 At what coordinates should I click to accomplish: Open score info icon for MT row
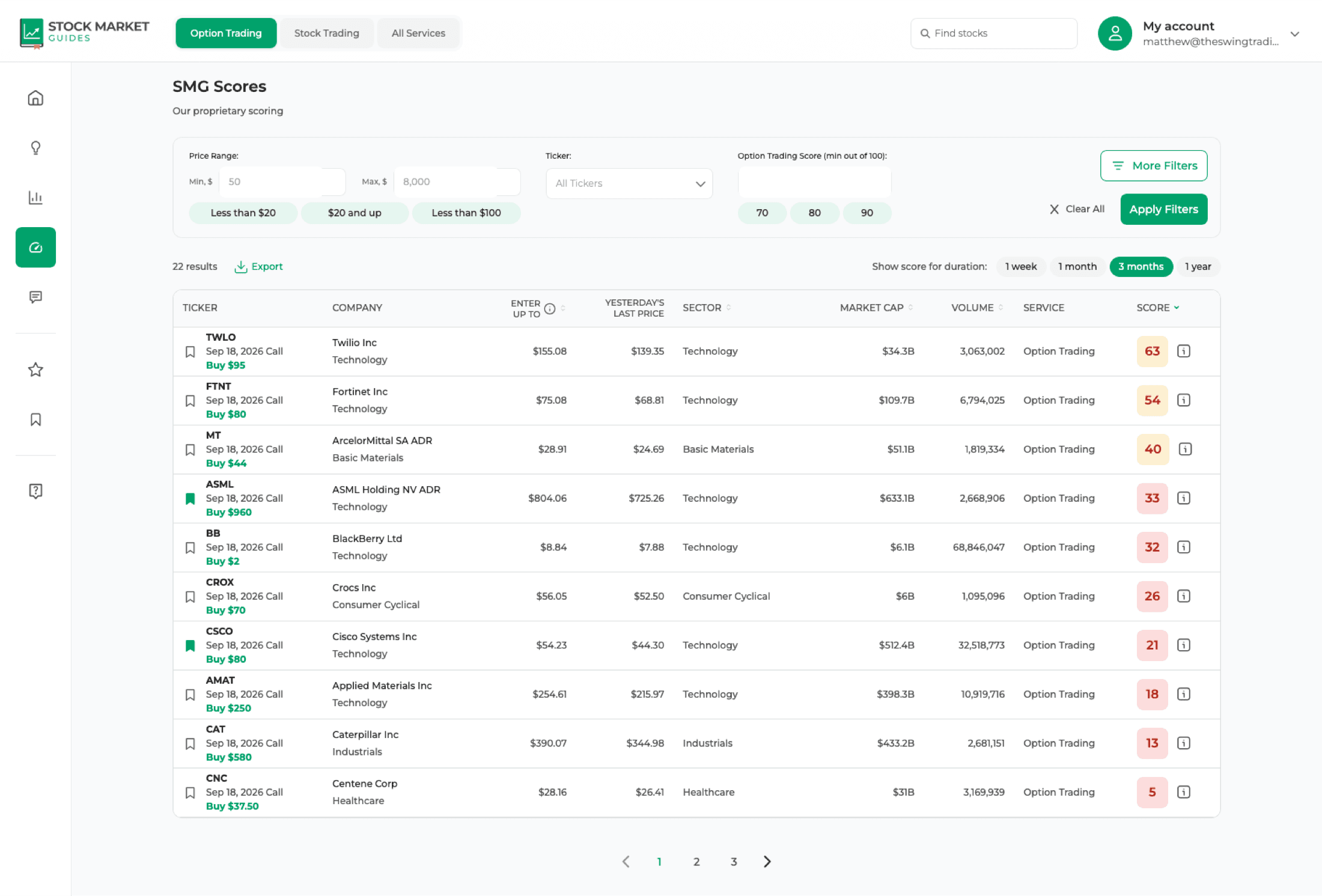pos(1185,449)
